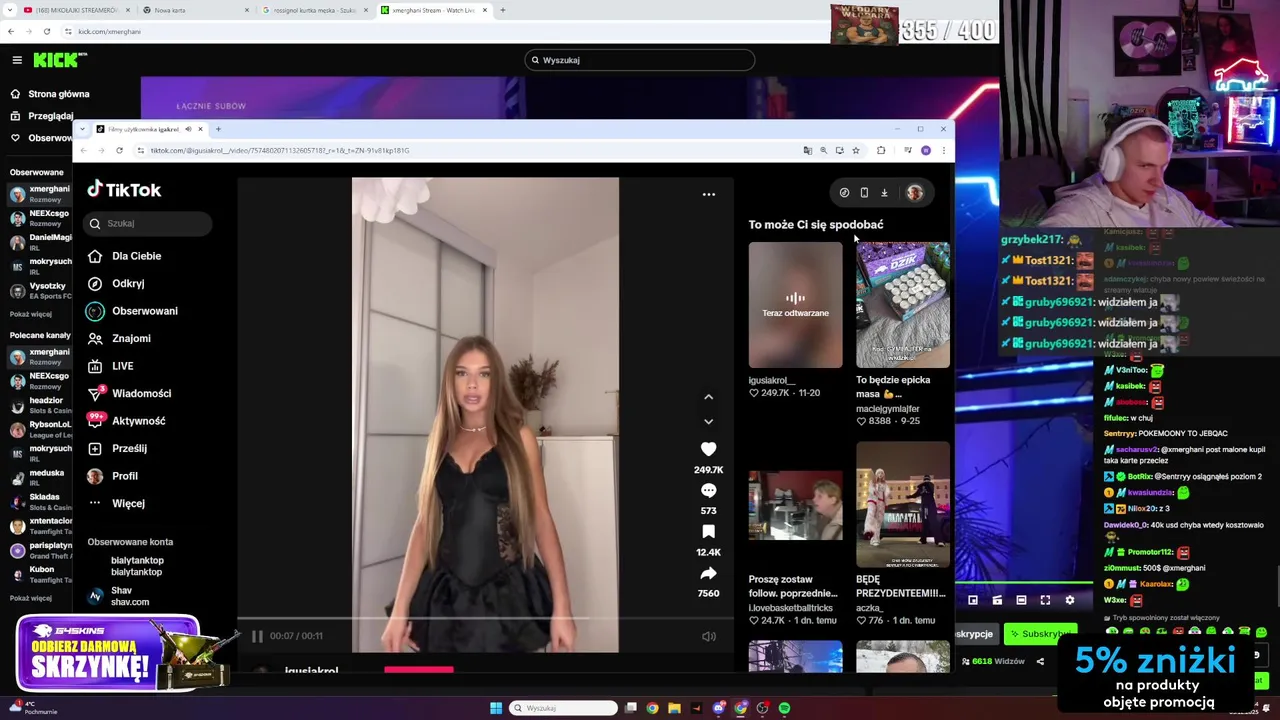The height and width of the screenshot is (720, 1280).
Task: Bookmark TikTok page with star icon
Action: click(x=855, y=151)
